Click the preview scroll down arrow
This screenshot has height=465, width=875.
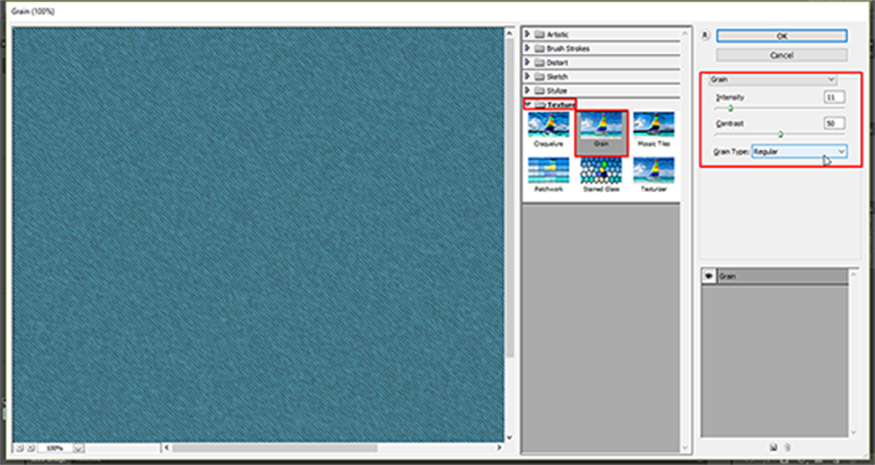pos(509,437)
